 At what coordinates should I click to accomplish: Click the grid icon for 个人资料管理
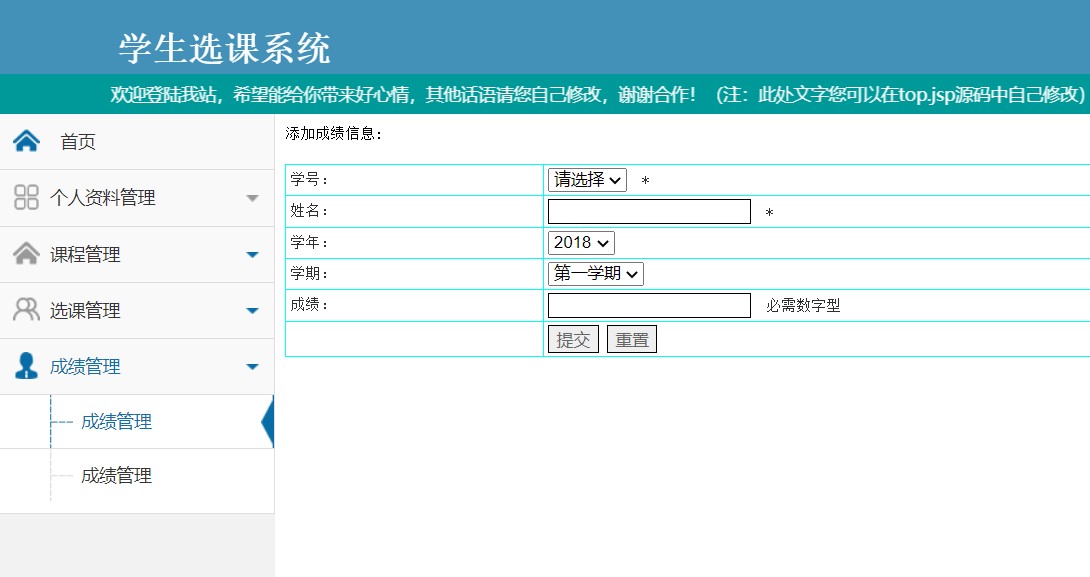click(26, 197)
